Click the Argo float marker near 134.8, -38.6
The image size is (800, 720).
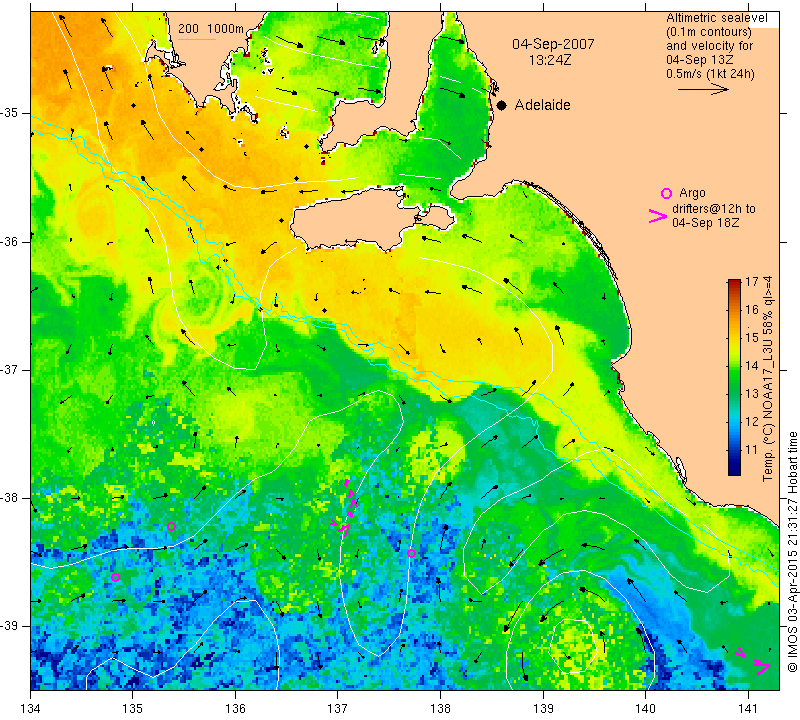click(115, 578)
